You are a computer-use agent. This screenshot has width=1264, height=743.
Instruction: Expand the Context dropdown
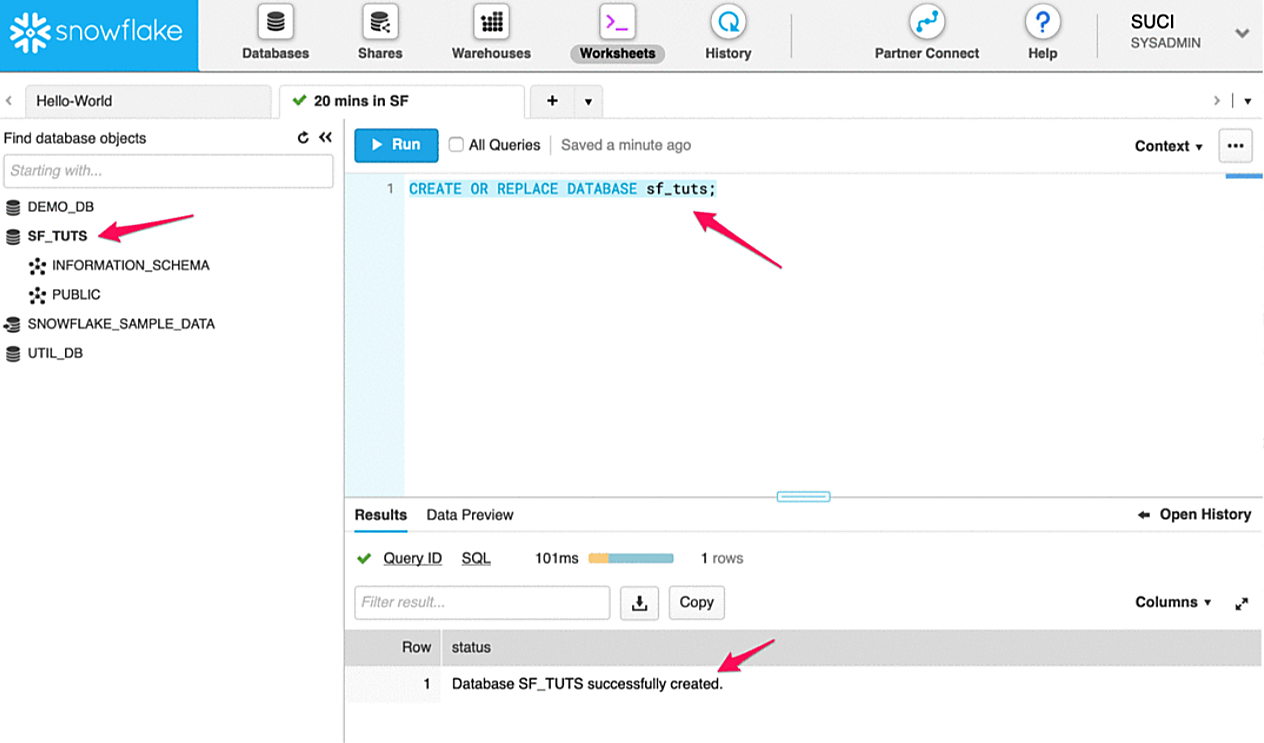1169,146
